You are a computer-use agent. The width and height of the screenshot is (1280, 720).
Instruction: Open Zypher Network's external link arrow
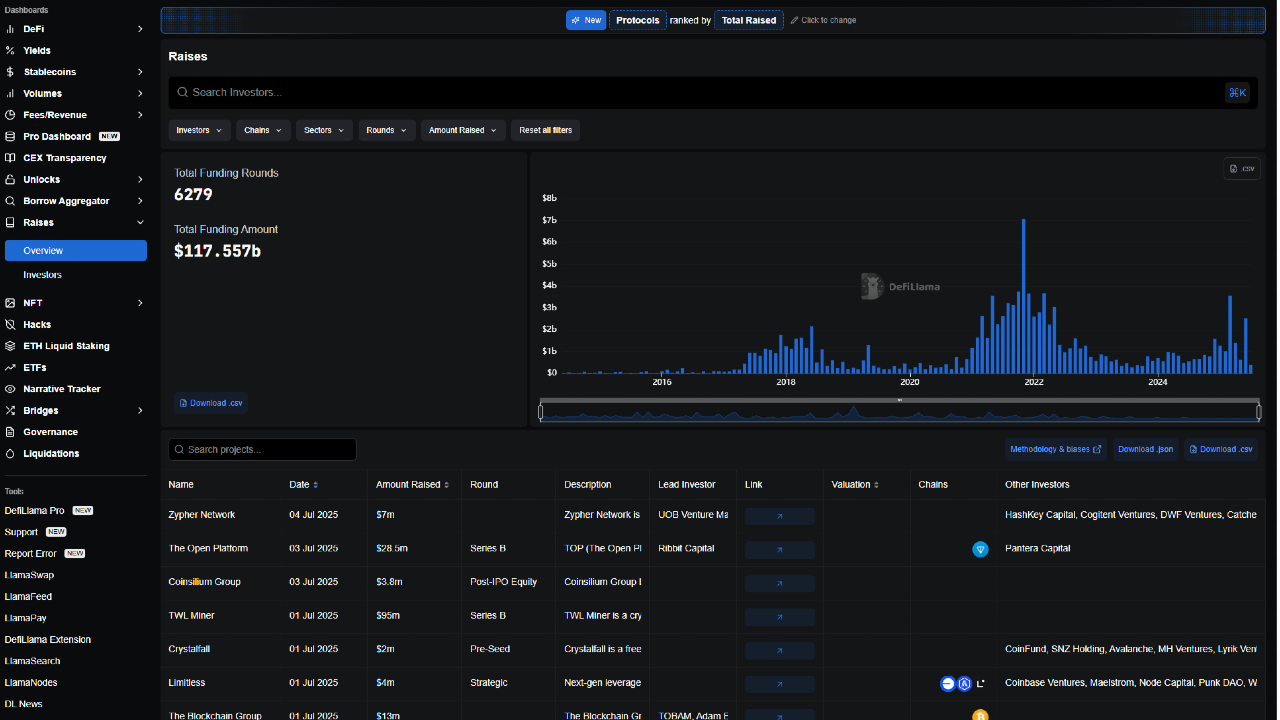pos(779,516)
